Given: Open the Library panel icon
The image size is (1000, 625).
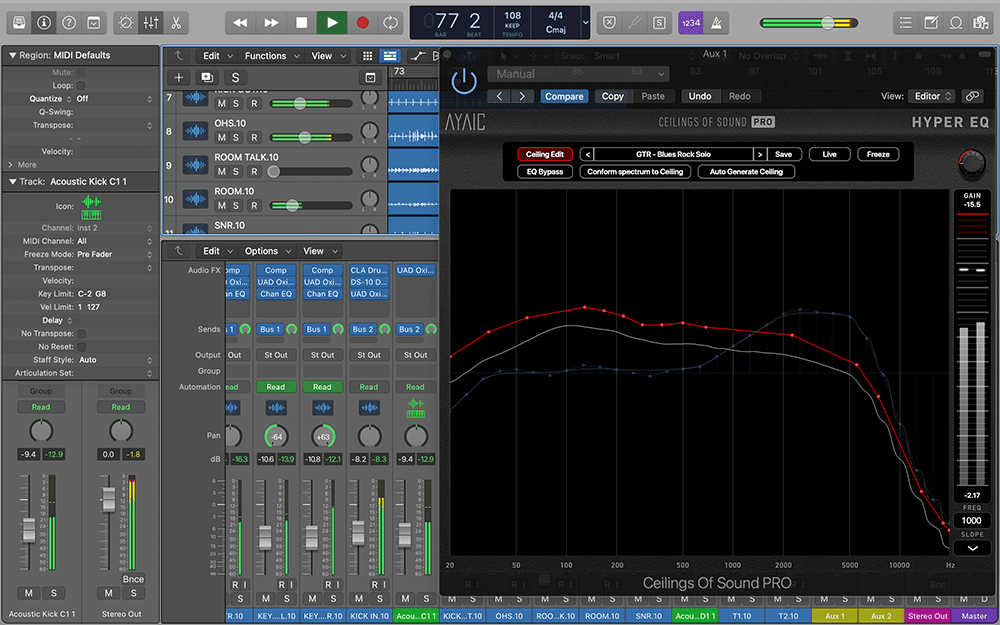Looking at the screenshot, I should coord(19,23).
